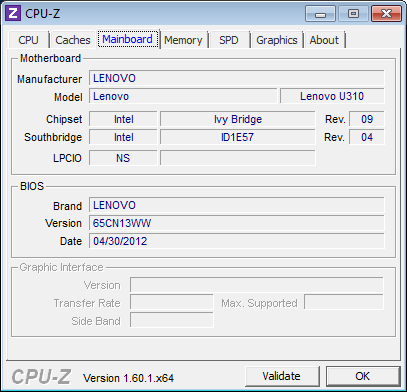Minimize the CPU-Z window

(x=321, y=14)
